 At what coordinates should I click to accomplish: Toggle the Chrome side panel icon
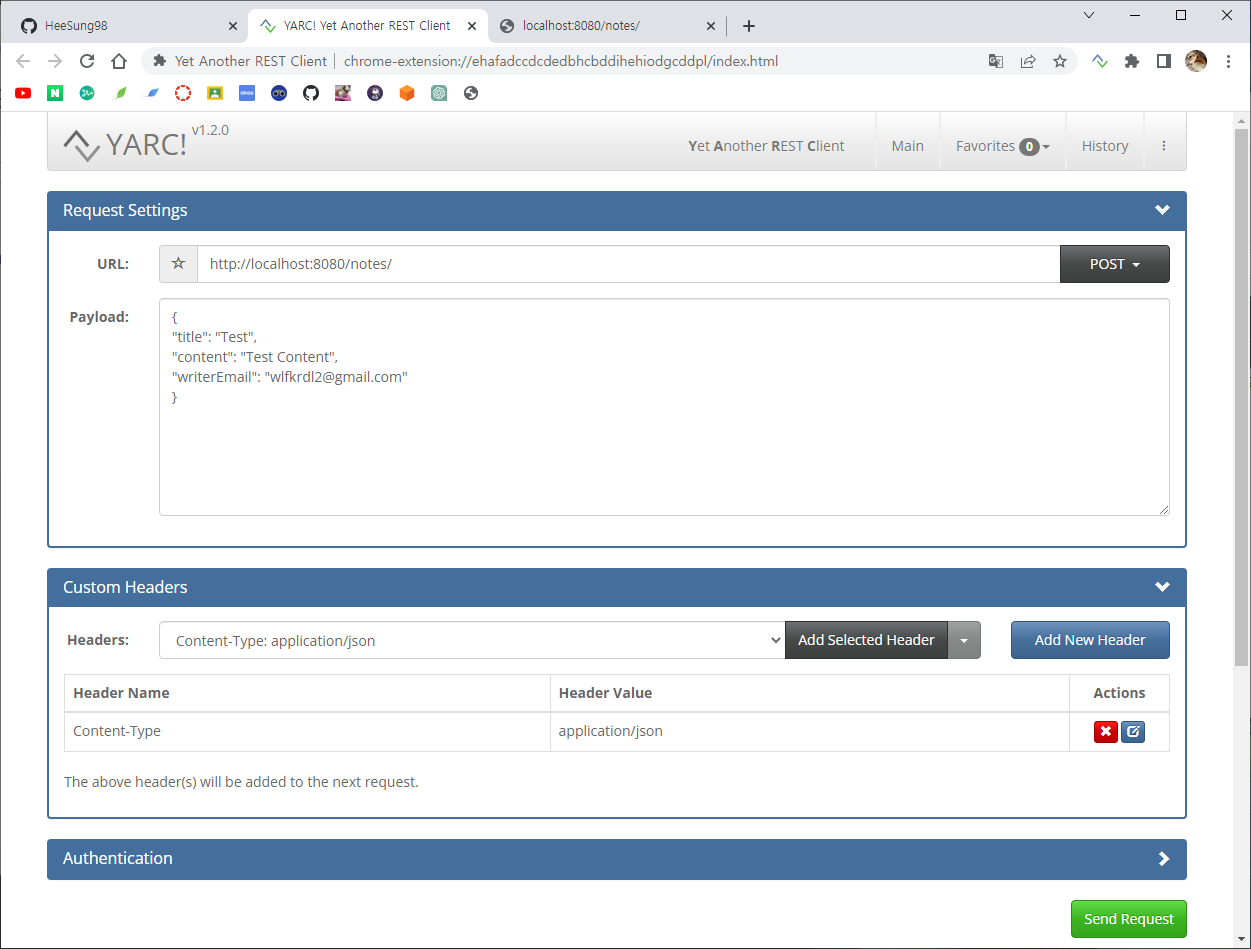click(x=1164, y=61)
